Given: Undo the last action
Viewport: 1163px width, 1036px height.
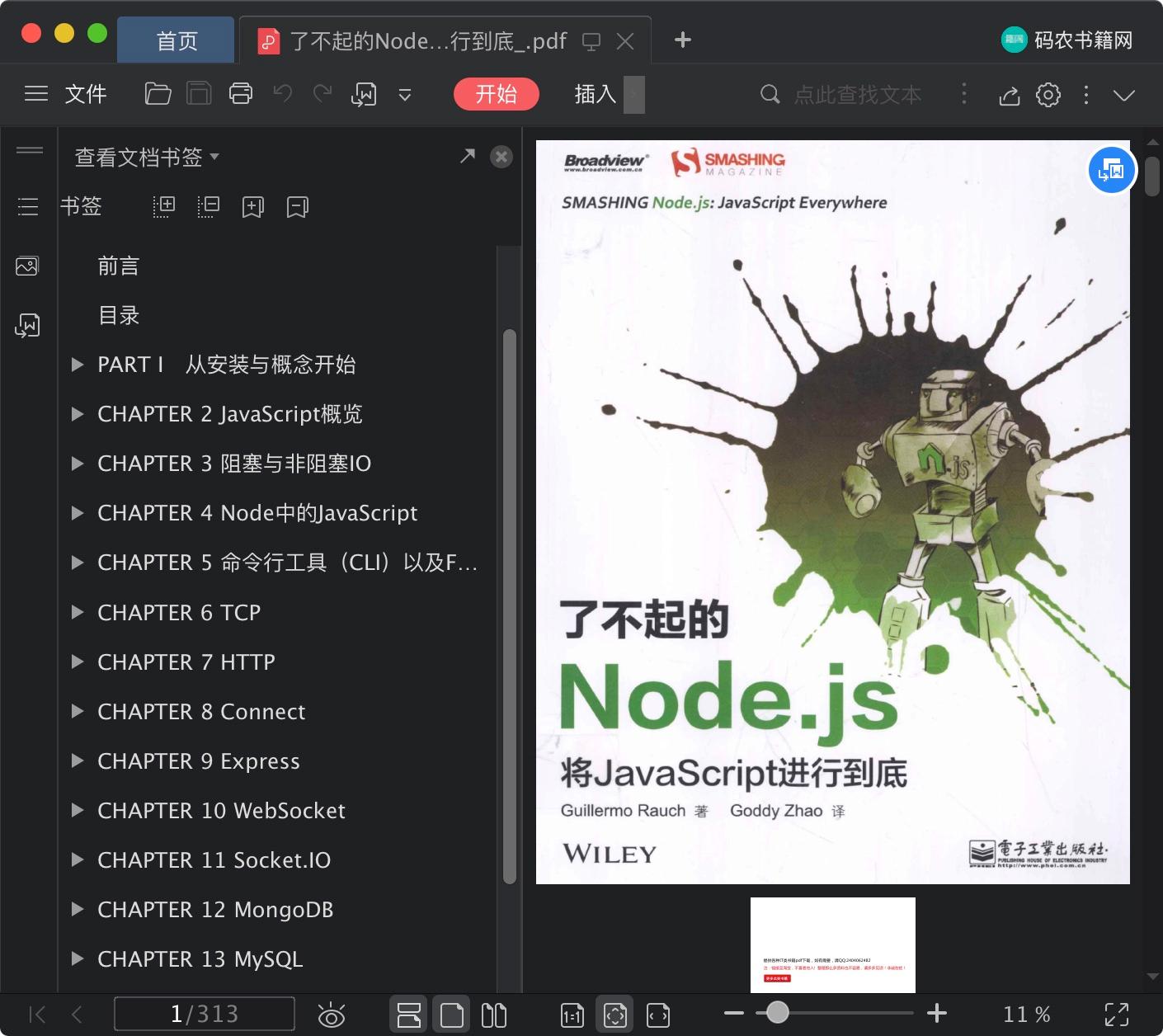Looking at the screenshot, I should point(283,94).
